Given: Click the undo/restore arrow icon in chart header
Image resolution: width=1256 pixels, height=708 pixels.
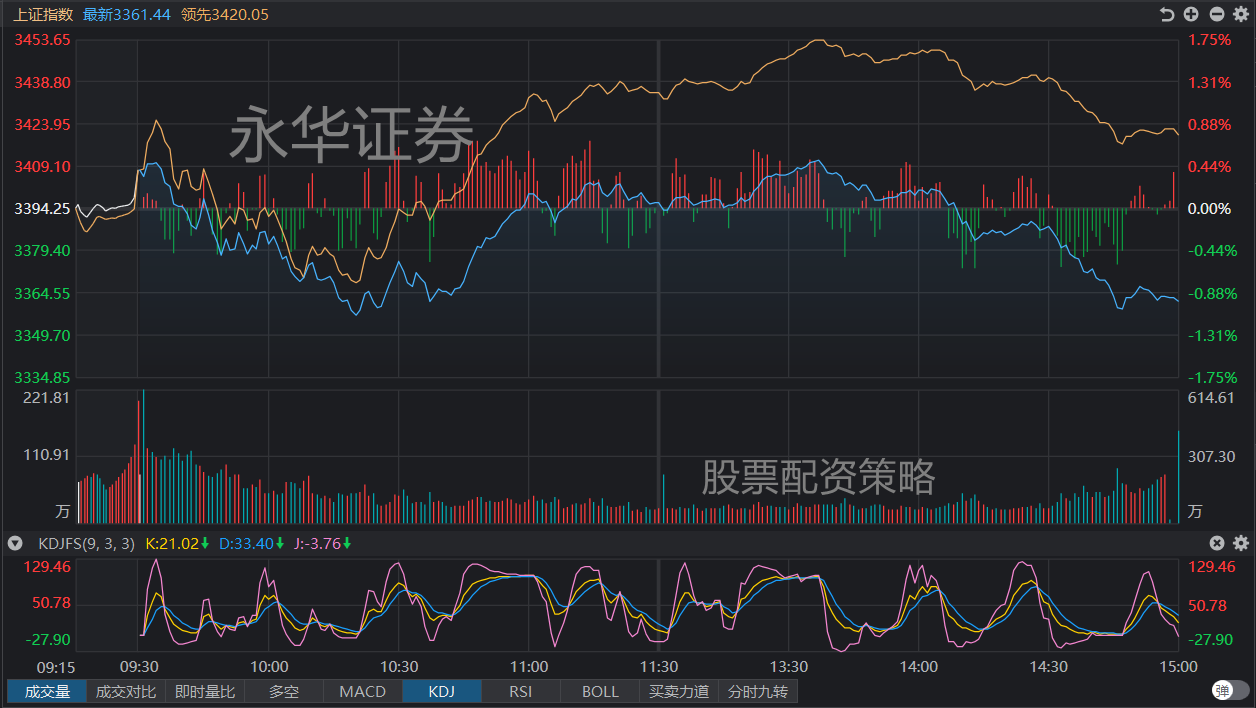Looking at the screenshot, I should pyautogui.click(x=1166, y=14).
